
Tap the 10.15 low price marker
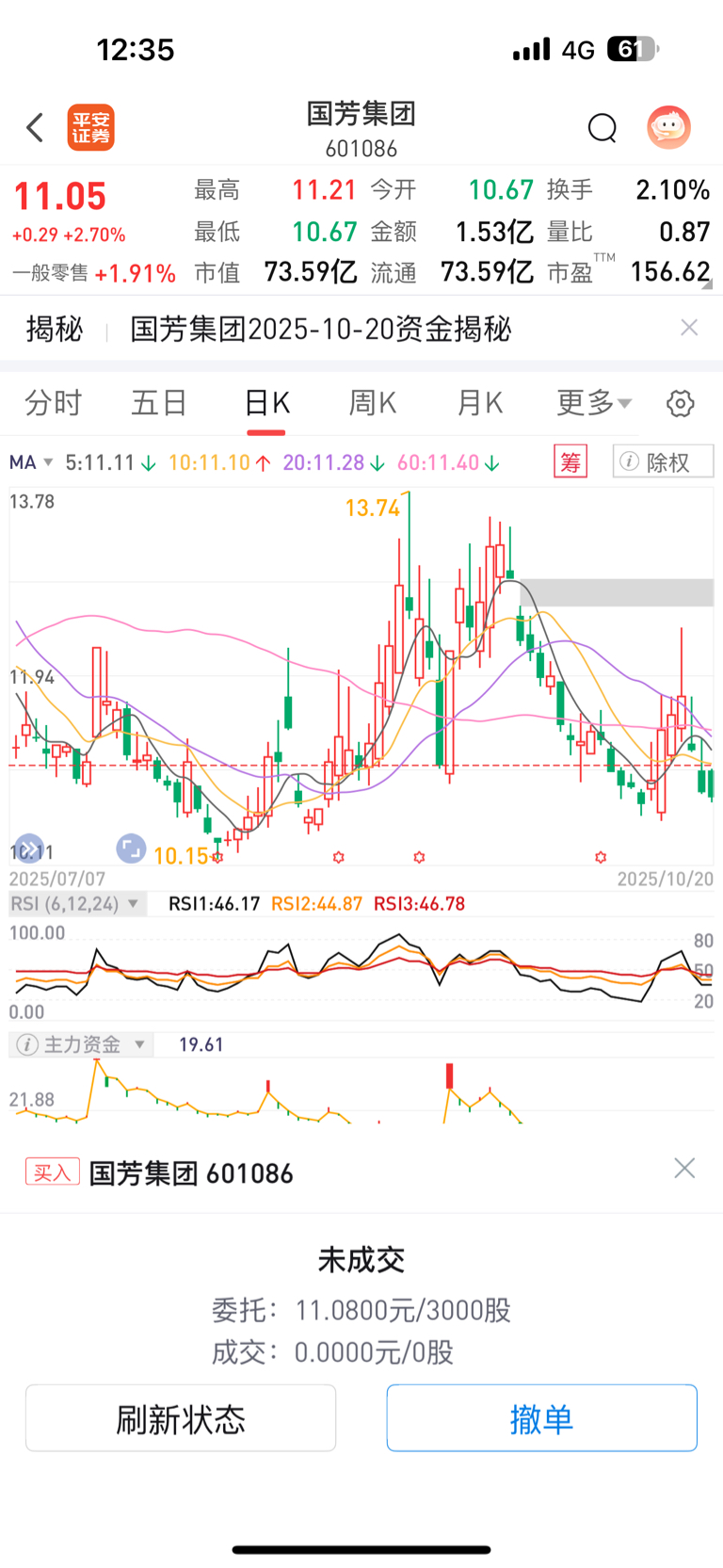click(x=181, y=855)
